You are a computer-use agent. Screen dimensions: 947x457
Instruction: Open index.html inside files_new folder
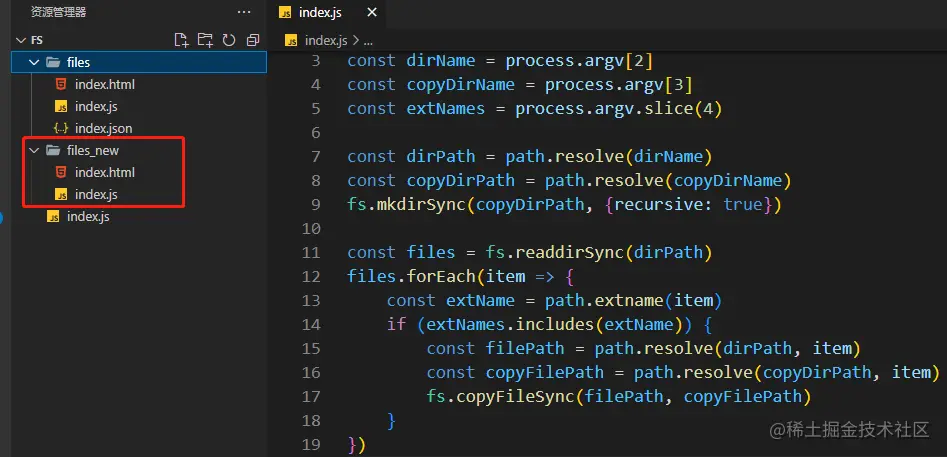point(104,173)
